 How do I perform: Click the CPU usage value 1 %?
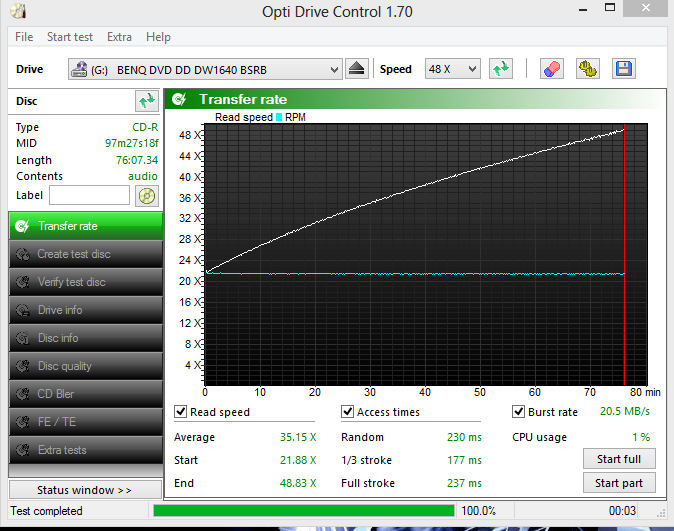coord(641,437)
